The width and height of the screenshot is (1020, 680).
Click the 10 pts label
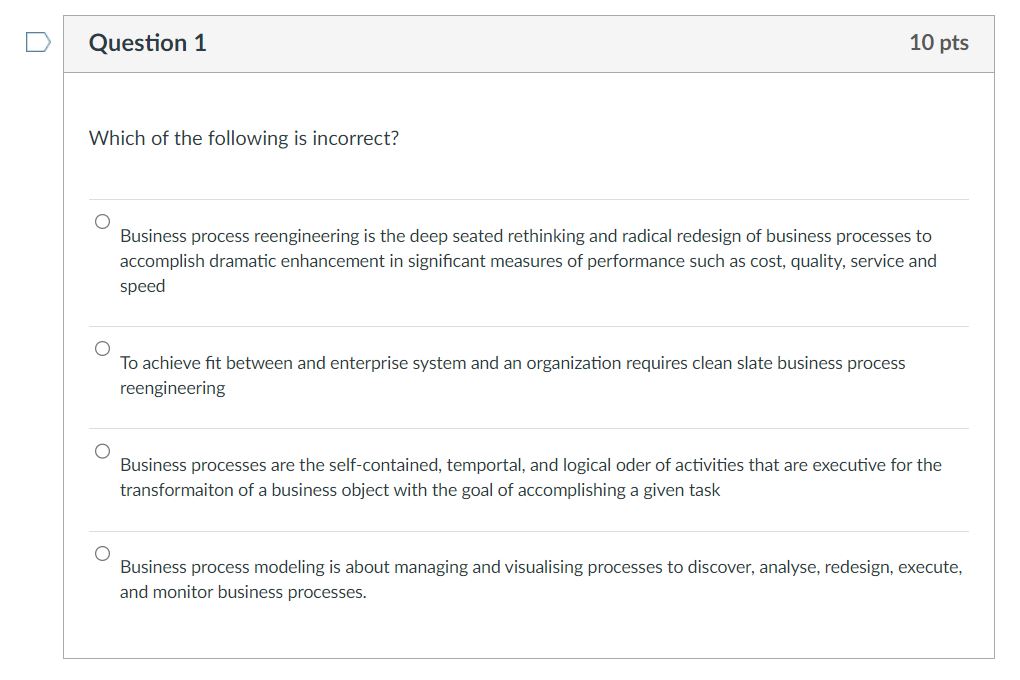point(940,43)
